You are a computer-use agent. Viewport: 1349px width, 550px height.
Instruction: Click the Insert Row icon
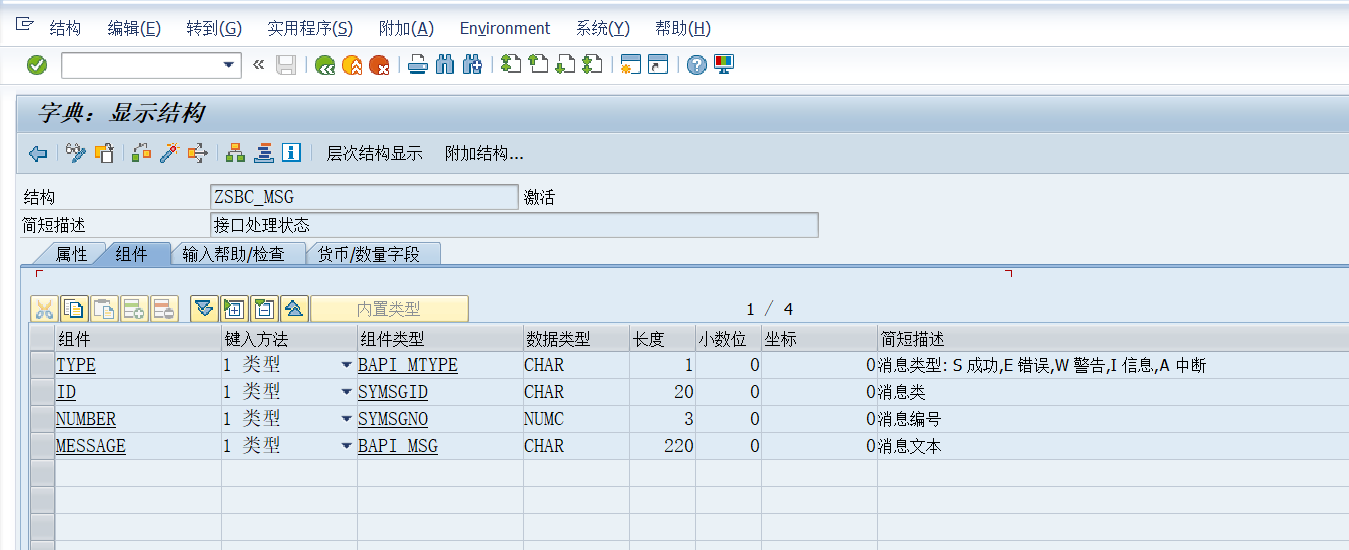click(134, 308)
